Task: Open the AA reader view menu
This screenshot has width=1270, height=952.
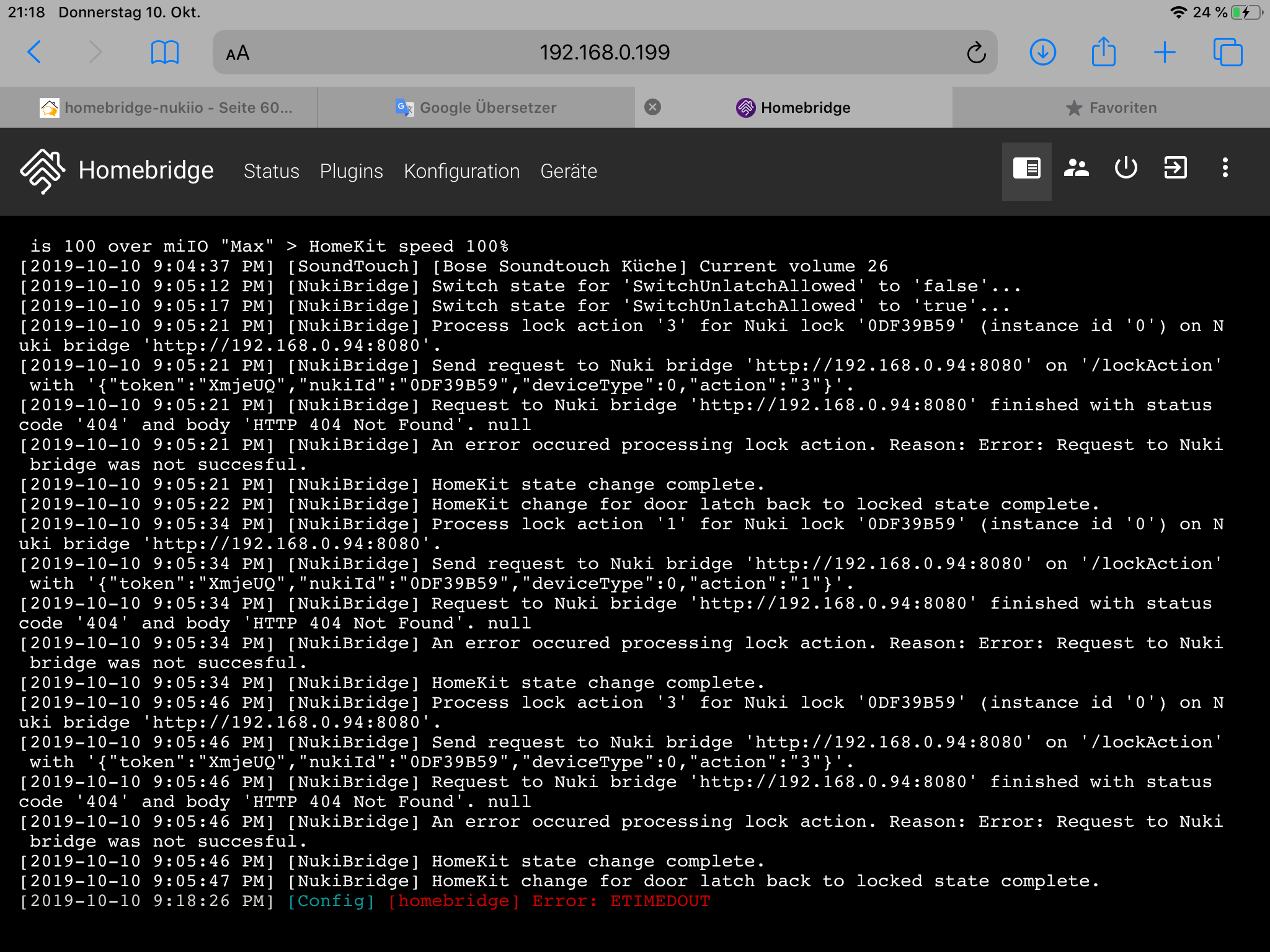Action: [238, 53]
